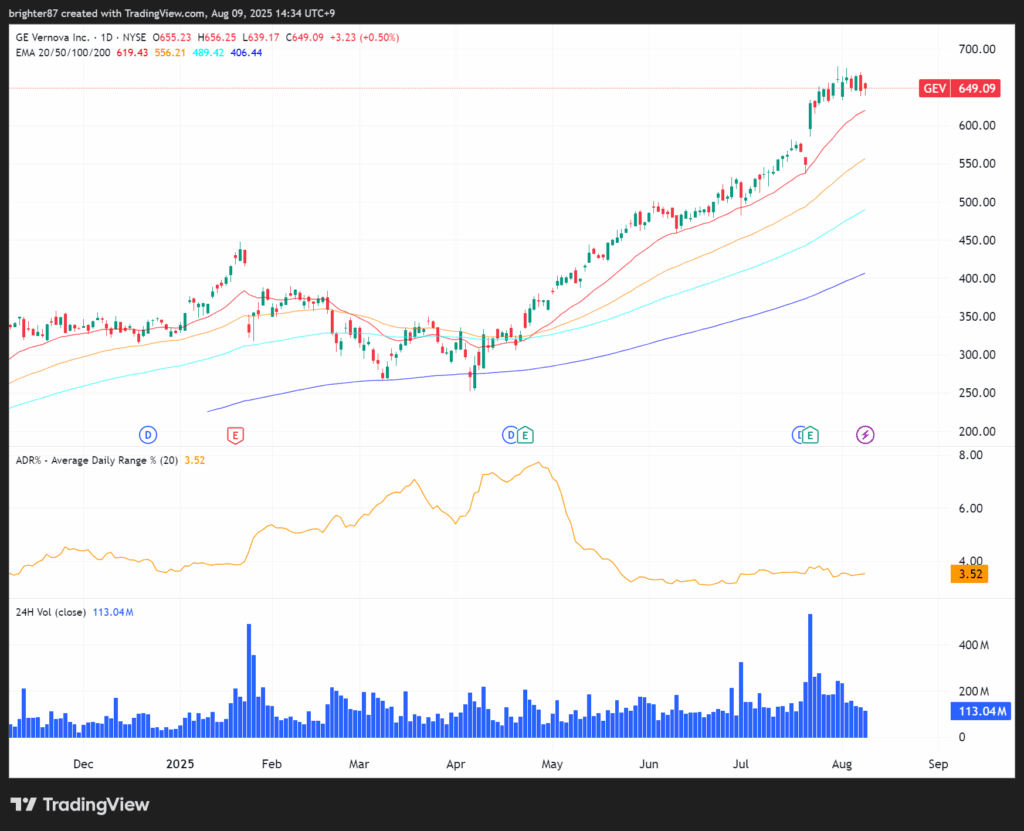1024x831 pixels.
Task: Click the blue 113.04M volume tag
Action: pyautogui.click(x=980, y=711)
